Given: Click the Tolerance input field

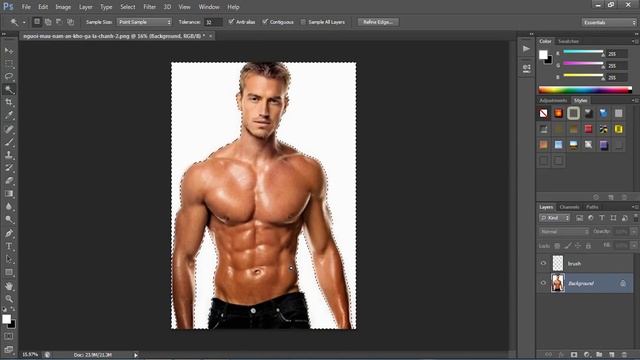Looking at the screenshot, I should [x=213, y=22].
